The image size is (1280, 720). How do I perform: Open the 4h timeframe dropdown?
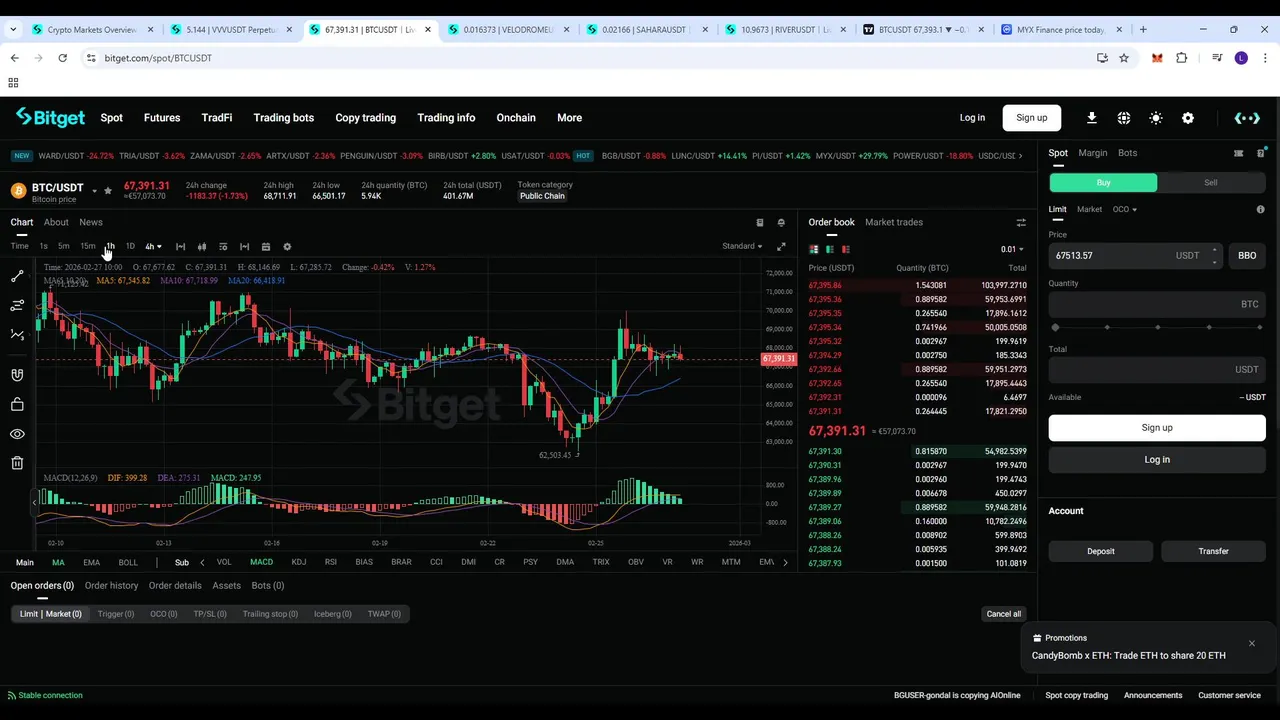coord(153,247)
